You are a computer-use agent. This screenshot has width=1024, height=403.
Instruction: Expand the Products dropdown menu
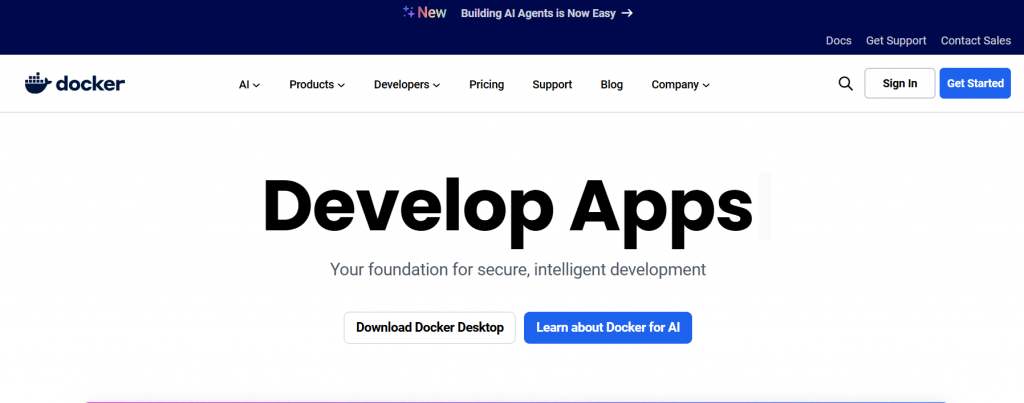(317, 84)
